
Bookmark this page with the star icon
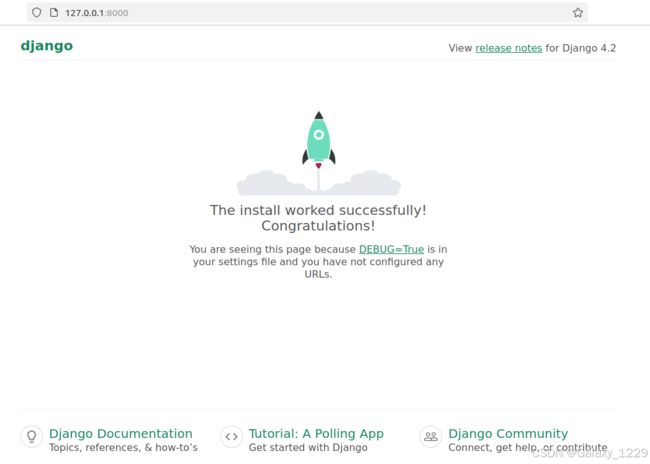[578, 12]
